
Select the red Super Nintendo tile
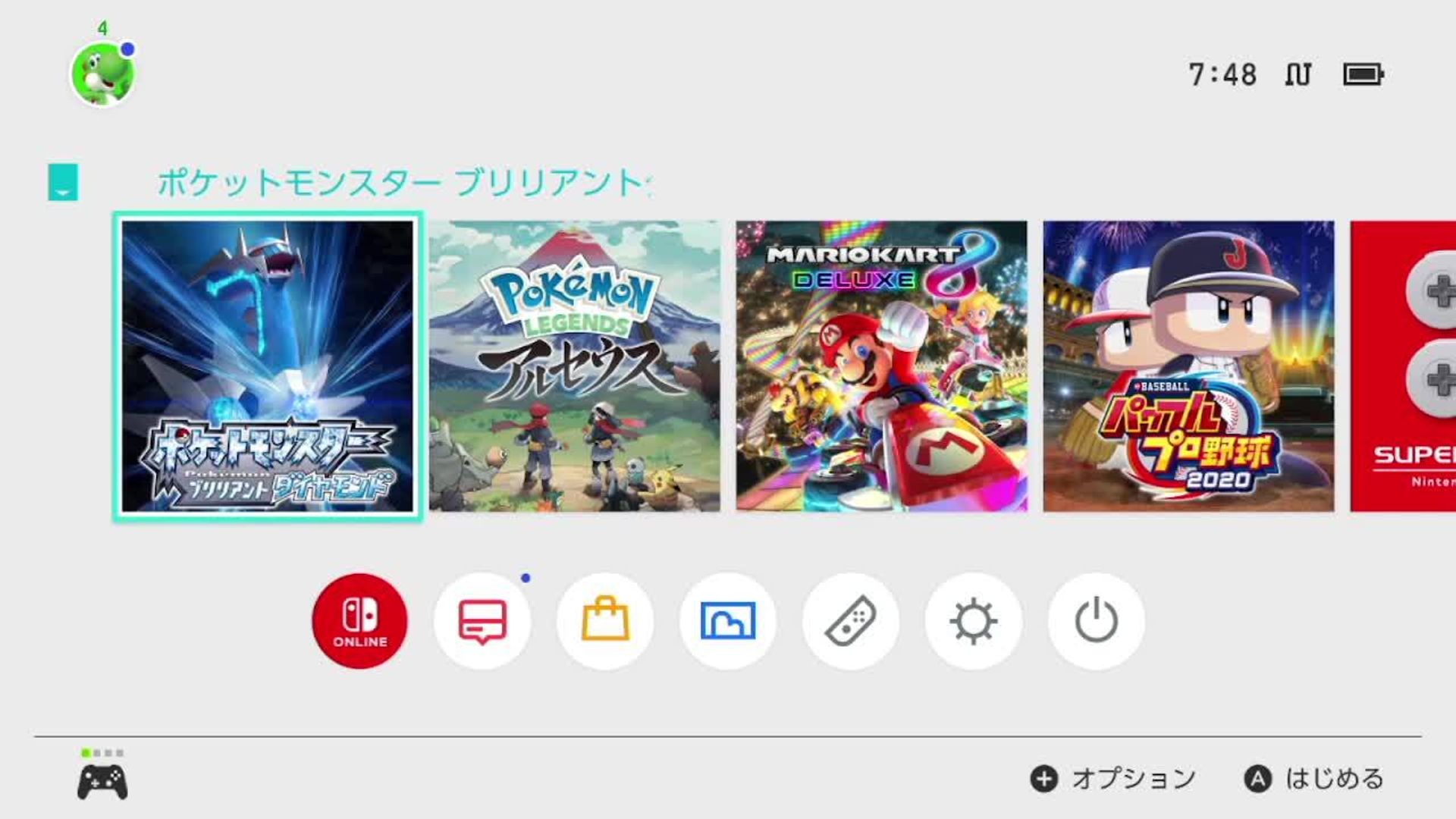coord(1403,366)
